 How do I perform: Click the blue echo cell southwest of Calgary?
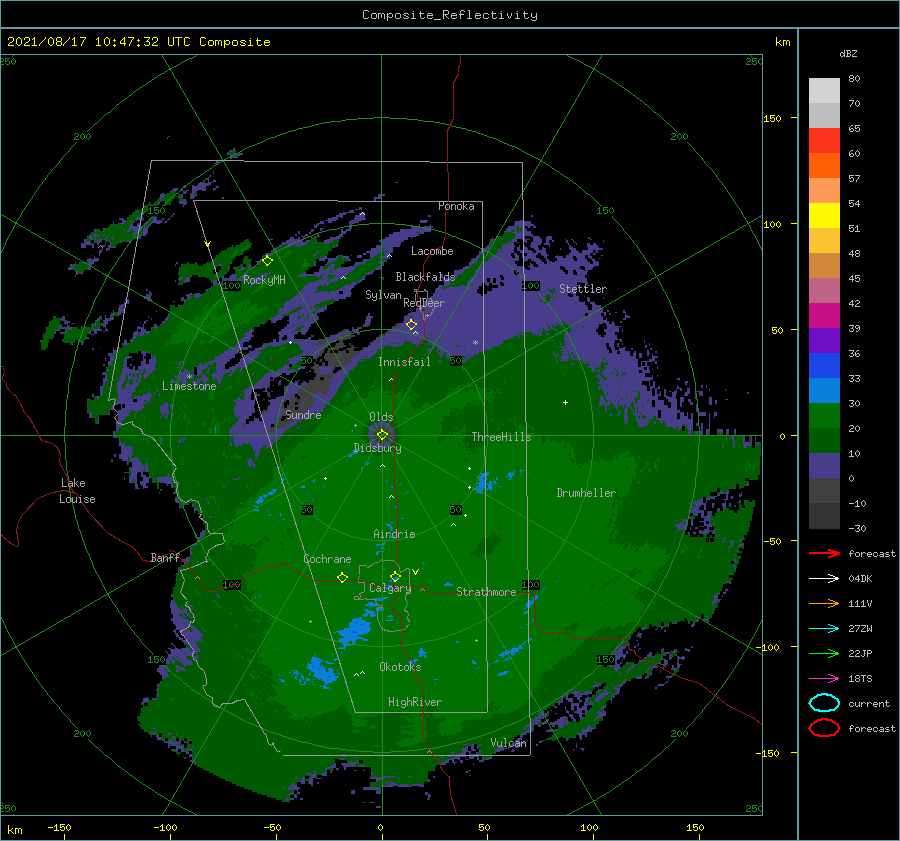coord(354,630)
